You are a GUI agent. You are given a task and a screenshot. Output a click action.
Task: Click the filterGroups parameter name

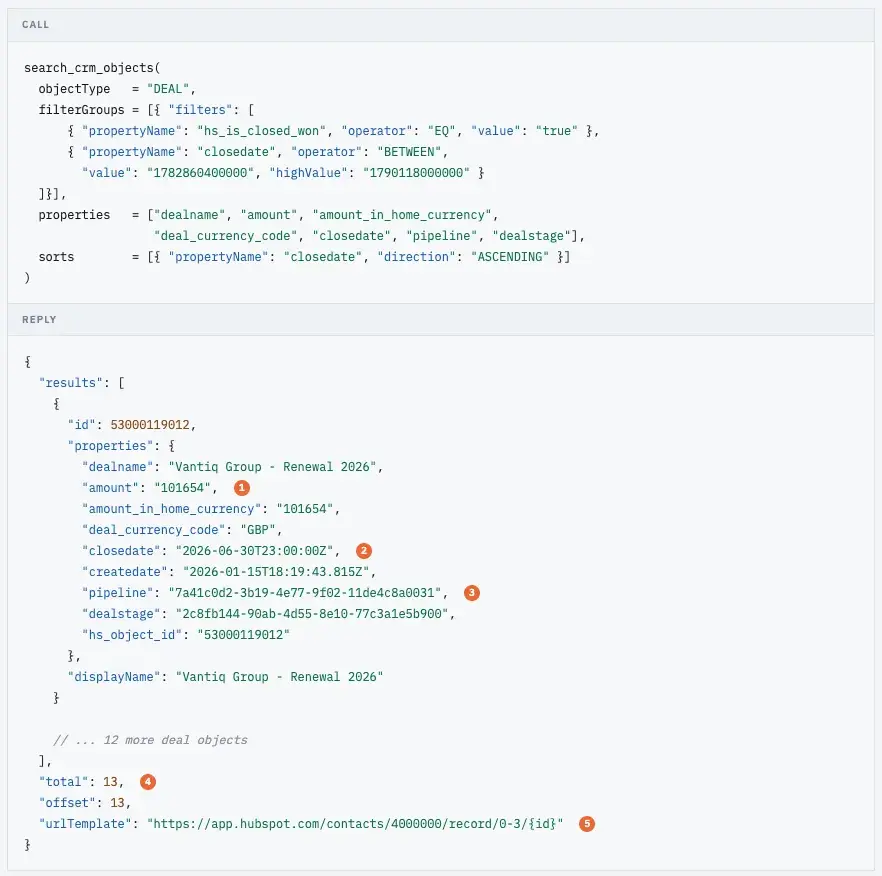tap(82, 110)
